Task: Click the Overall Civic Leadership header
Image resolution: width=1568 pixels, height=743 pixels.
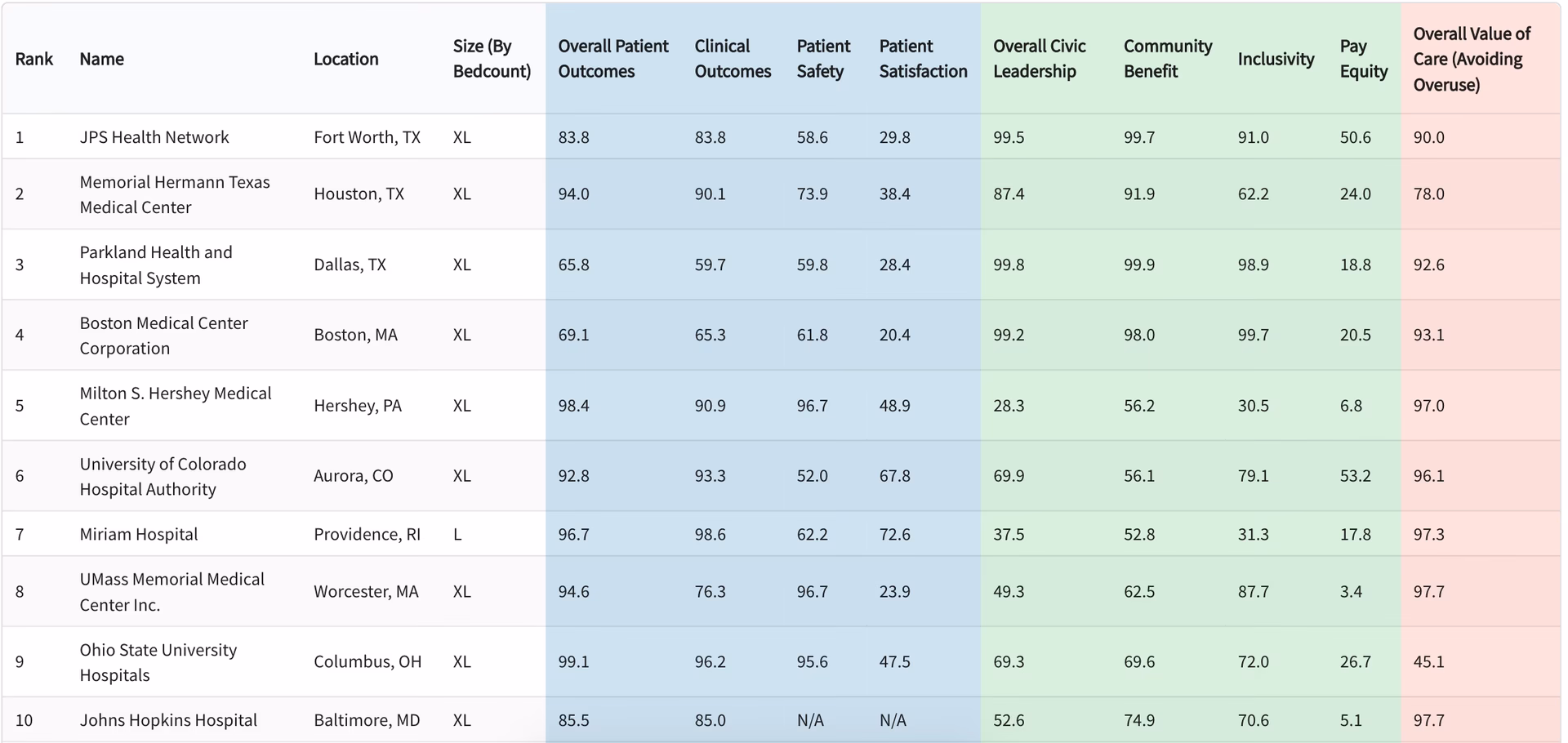Action: (1039, 59)
